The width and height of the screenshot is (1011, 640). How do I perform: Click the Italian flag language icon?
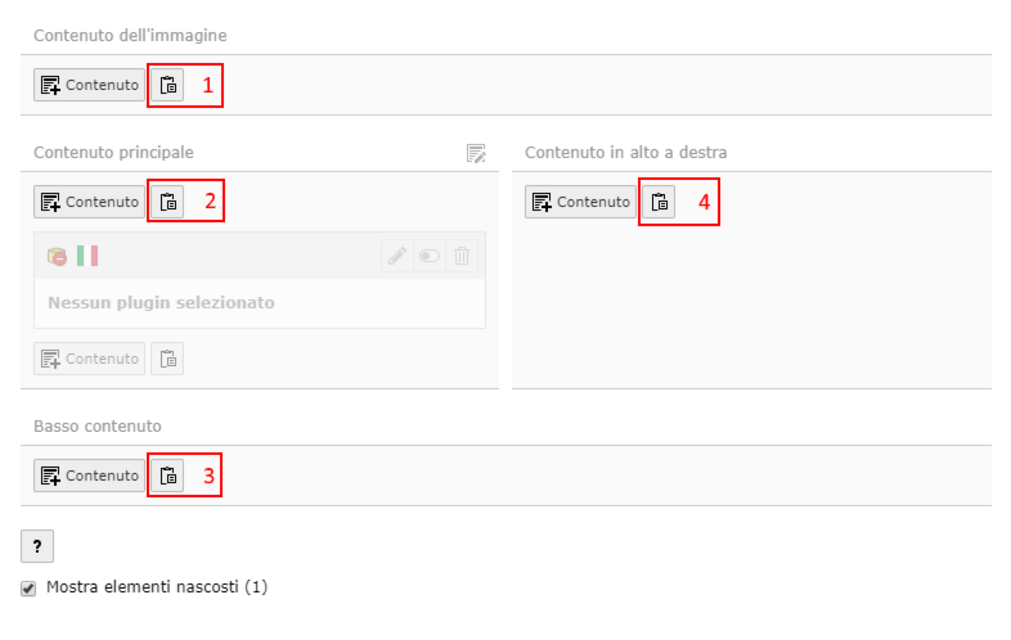click(x=87, y=256)
